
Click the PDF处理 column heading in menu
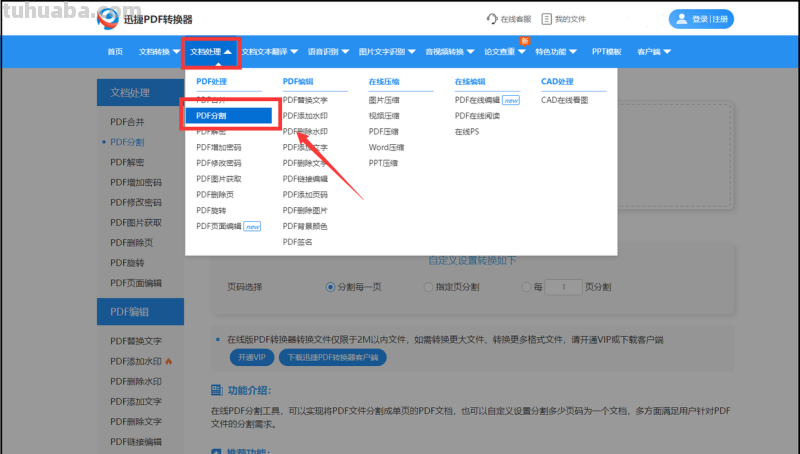click(x=212, y=82)
